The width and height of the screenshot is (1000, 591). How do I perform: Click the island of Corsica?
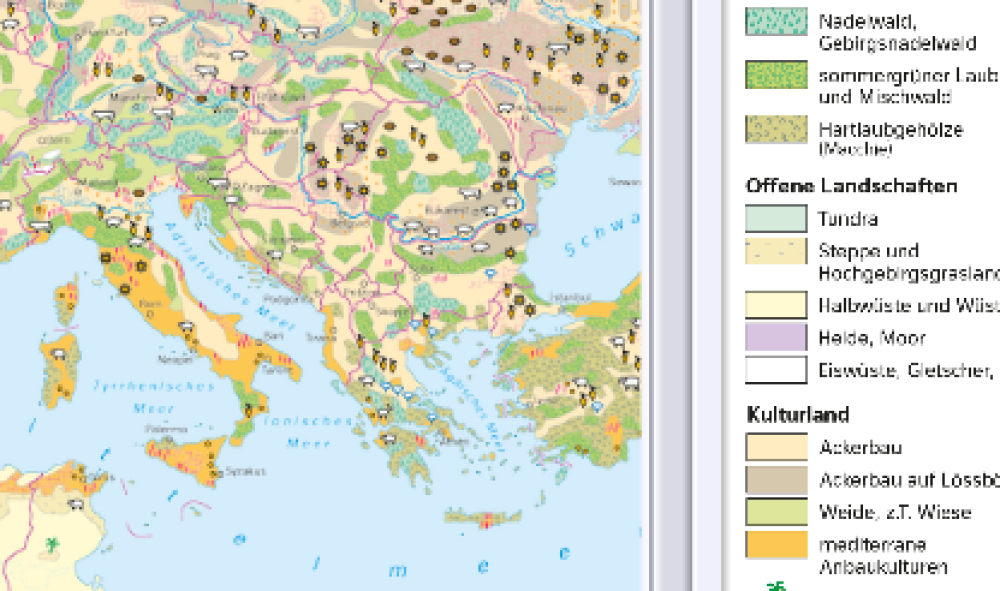point(68,305)
